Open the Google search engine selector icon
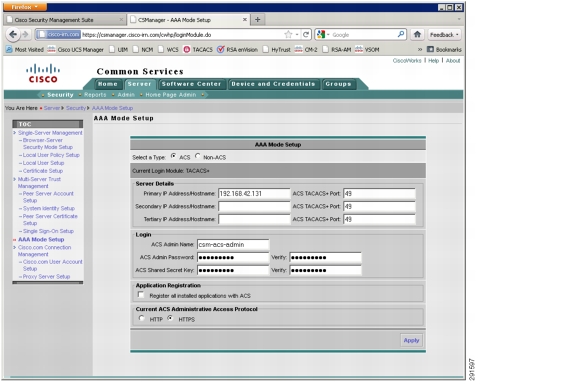Screen dimensions: 576x385 [321, 35]
